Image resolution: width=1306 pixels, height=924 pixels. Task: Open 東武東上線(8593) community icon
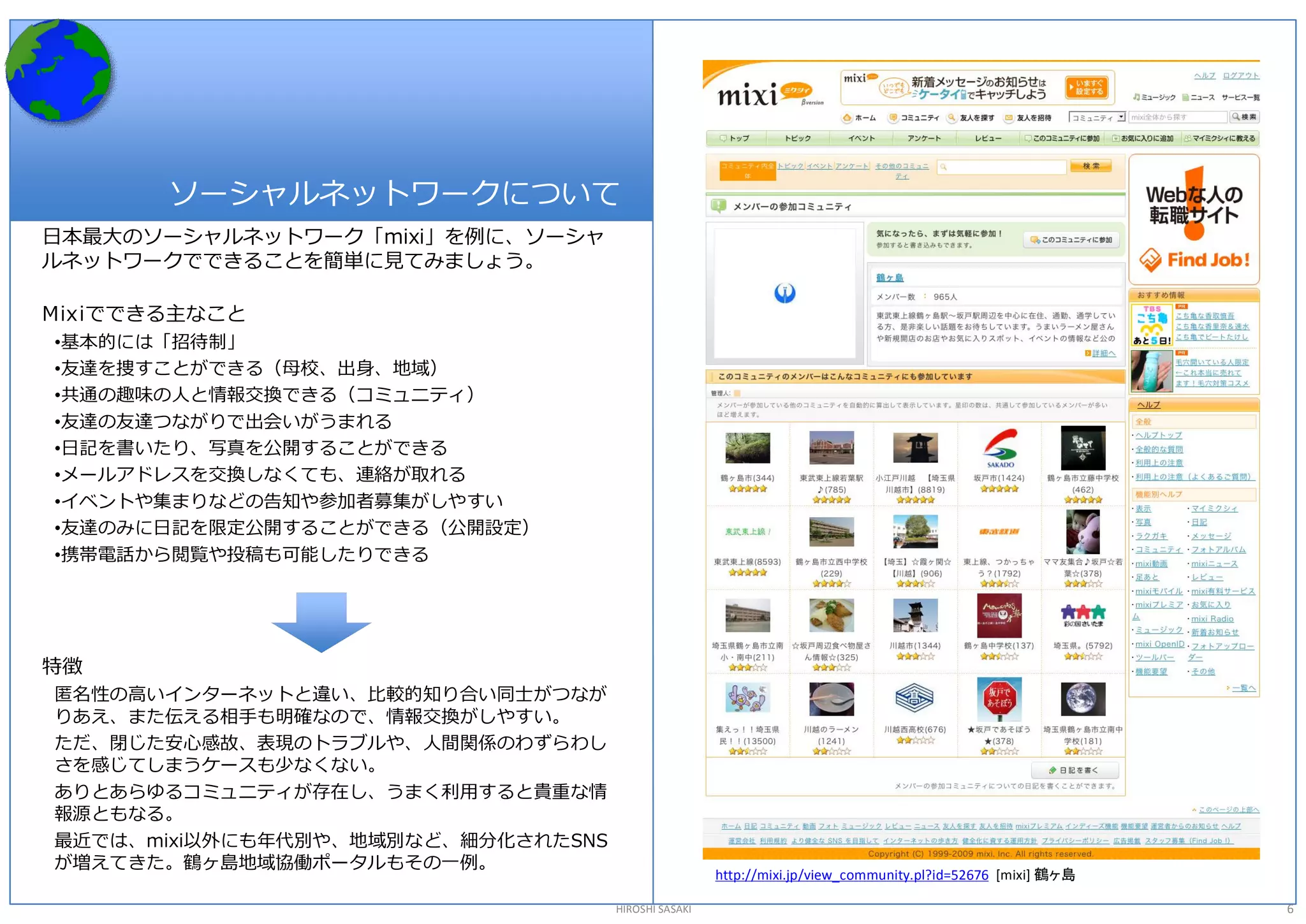tap(747, 532)
